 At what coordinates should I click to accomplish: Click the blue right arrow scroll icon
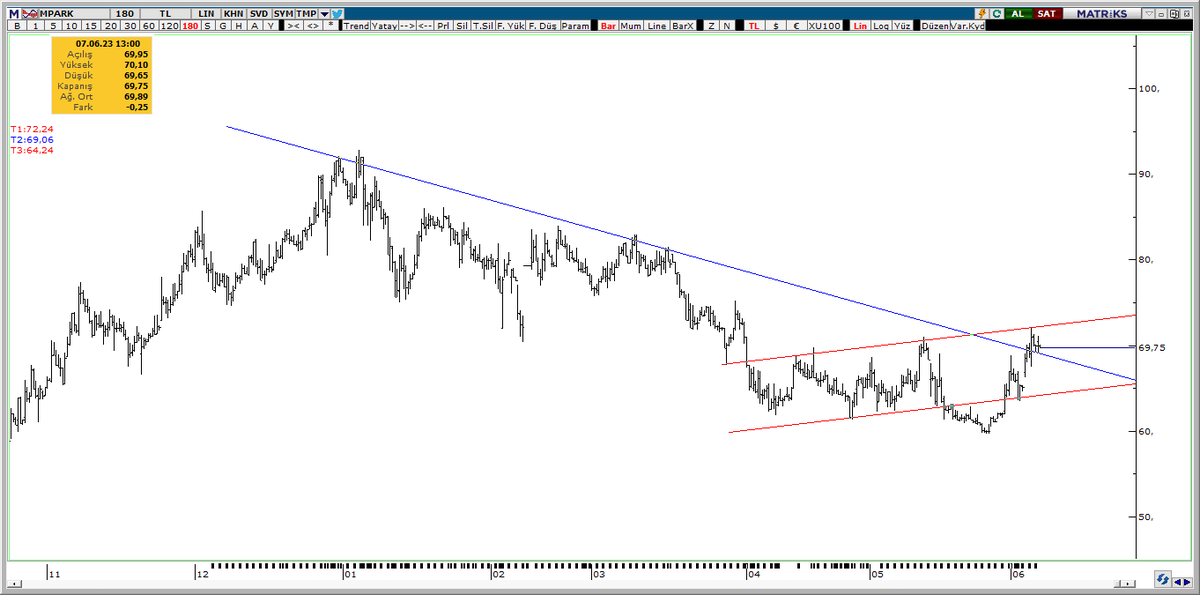pos(1187,582)
